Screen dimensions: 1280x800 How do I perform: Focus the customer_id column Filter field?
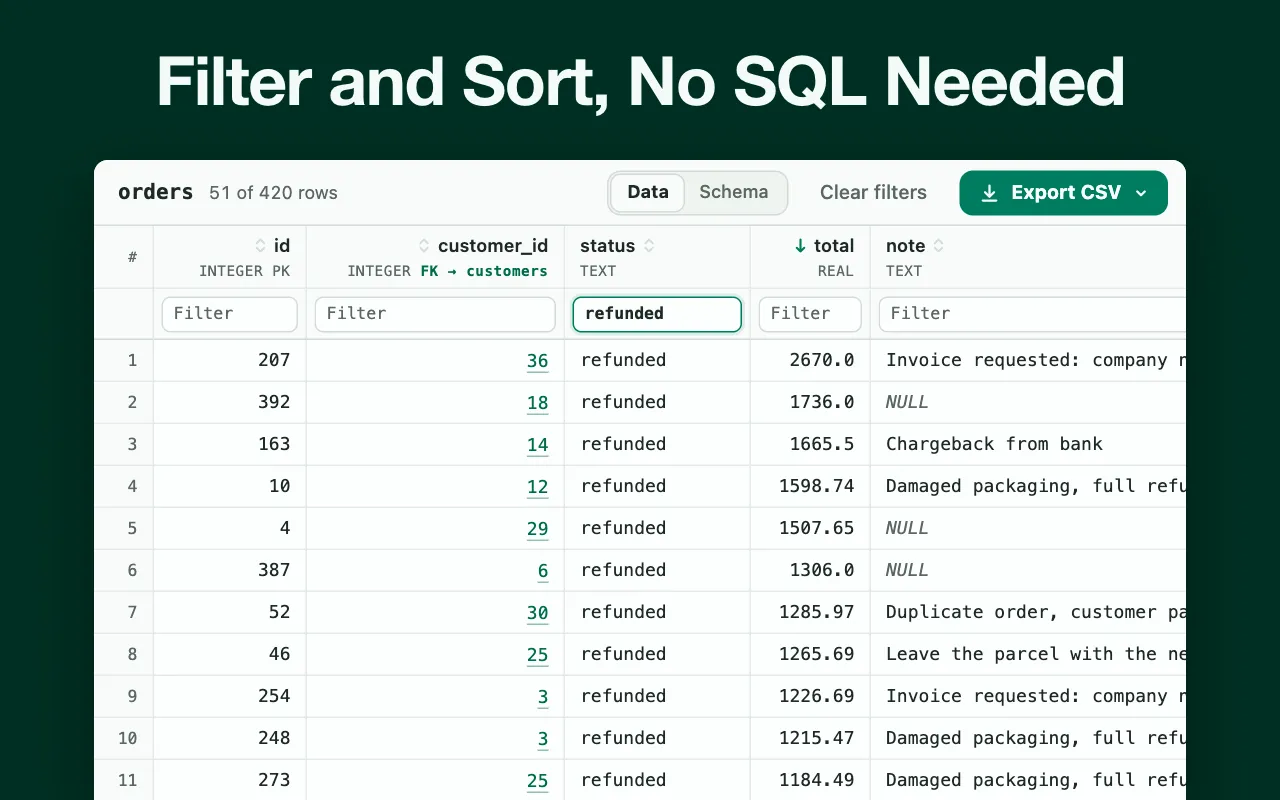tap(435, 314)
